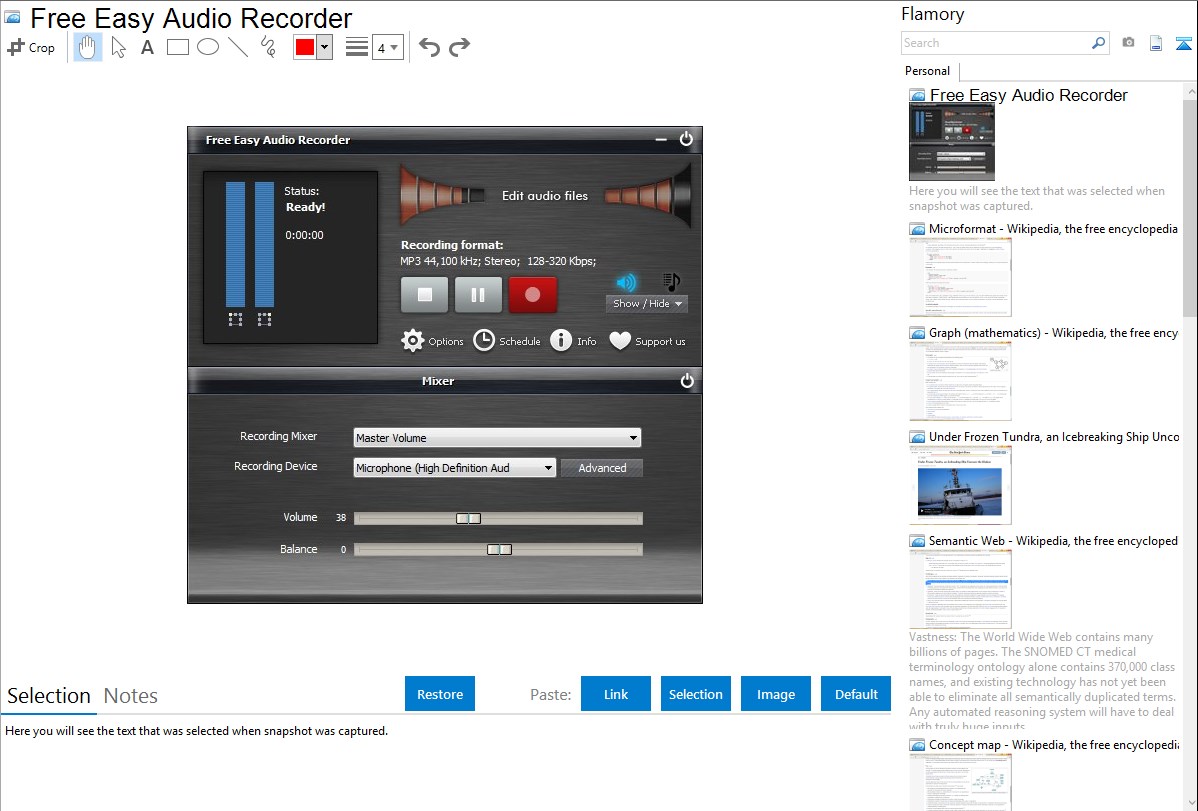Viewport: 1198px width, 811px height.
Task: Click the music note playlist icon
Action: 671,283
